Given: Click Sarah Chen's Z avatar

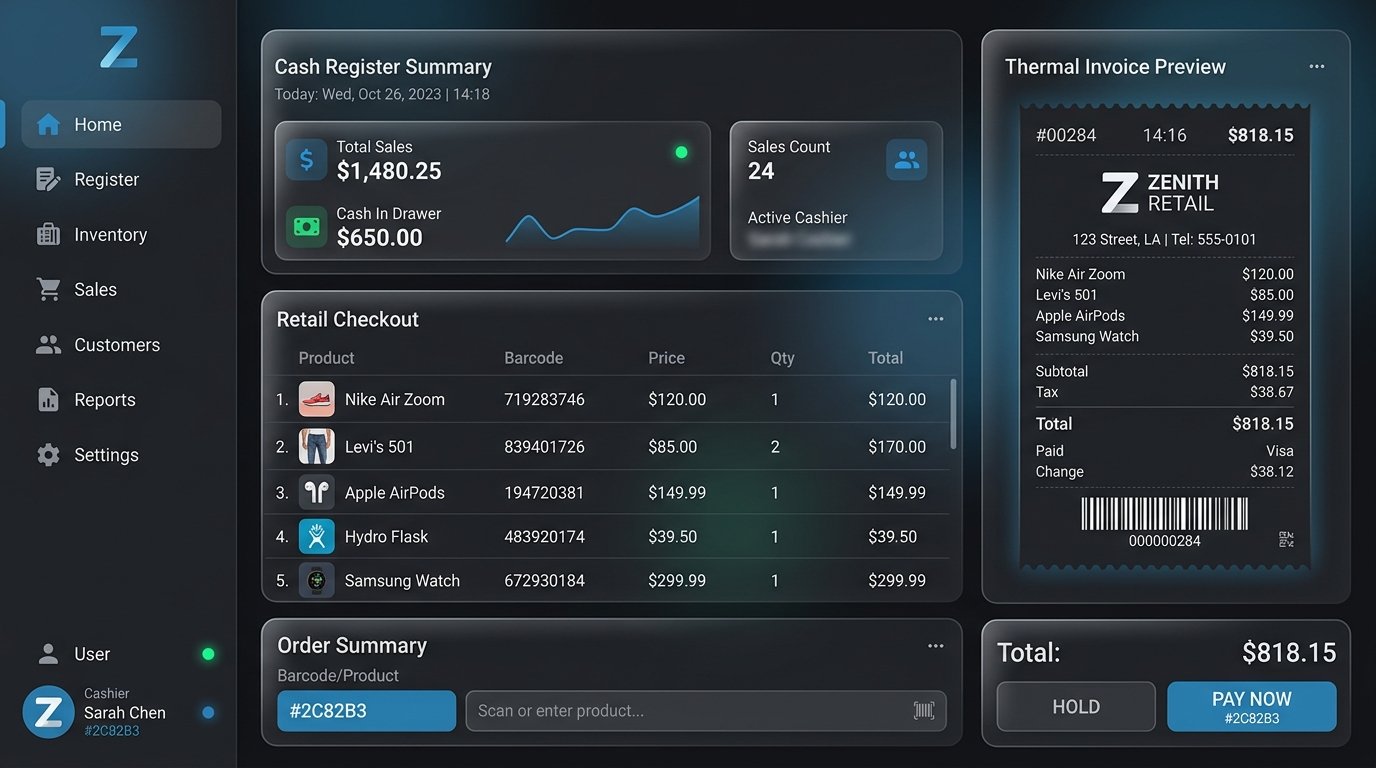Looking at the screenshot, I should (48, 712).
